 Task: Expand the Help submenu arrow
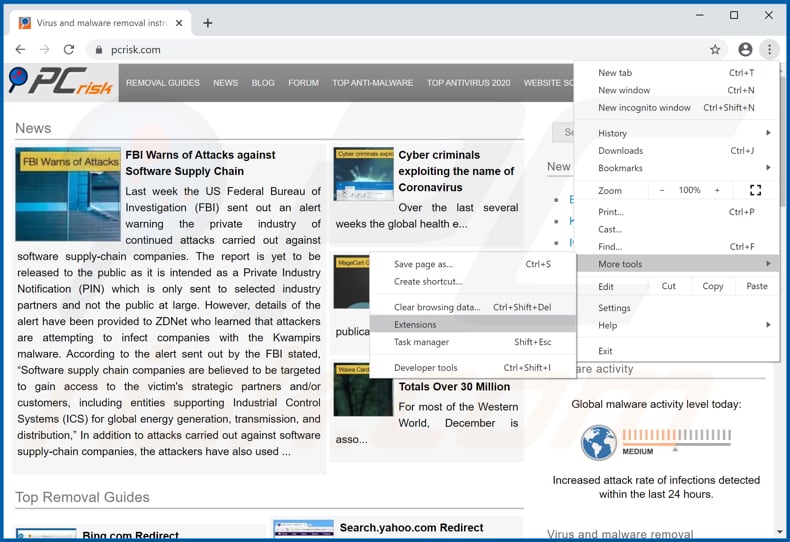[768, 325]
